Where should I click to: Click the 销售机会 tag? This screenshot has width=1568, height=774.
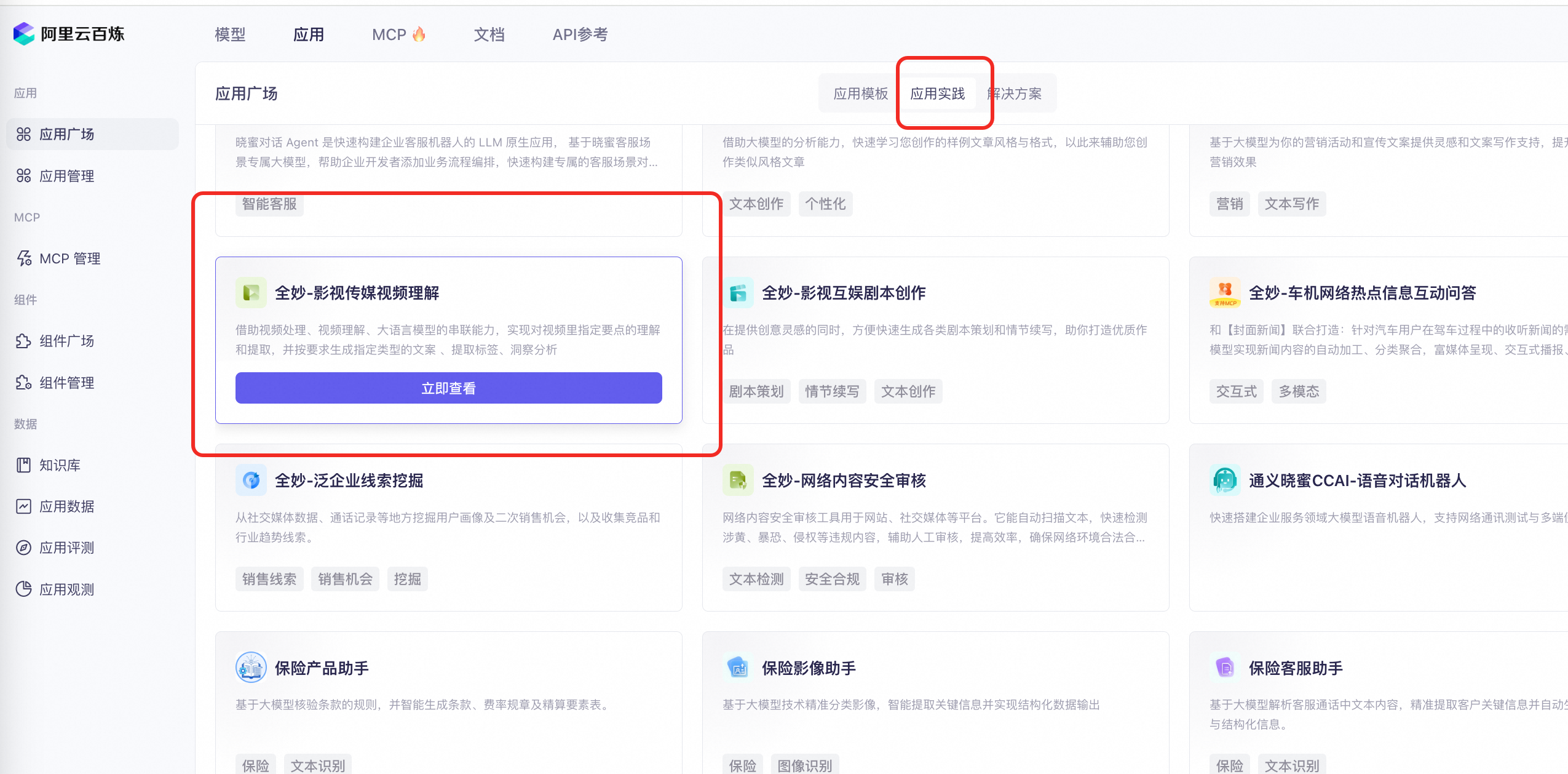point(345,579)
